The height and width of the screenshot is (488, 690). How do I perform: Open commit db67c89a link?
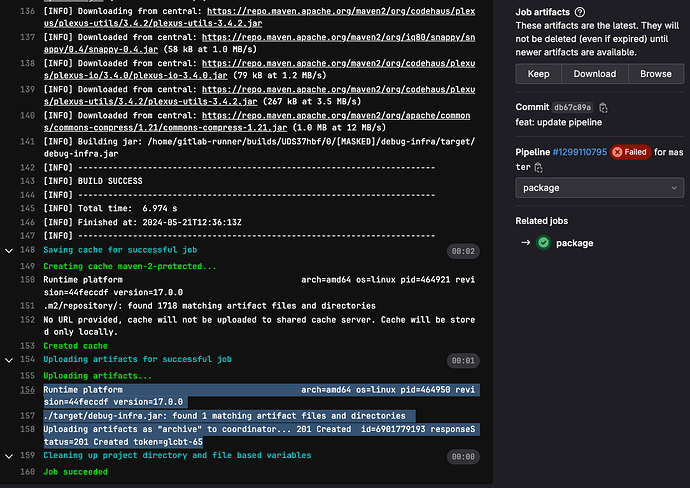pyautogui.click(x=572, y=107)
